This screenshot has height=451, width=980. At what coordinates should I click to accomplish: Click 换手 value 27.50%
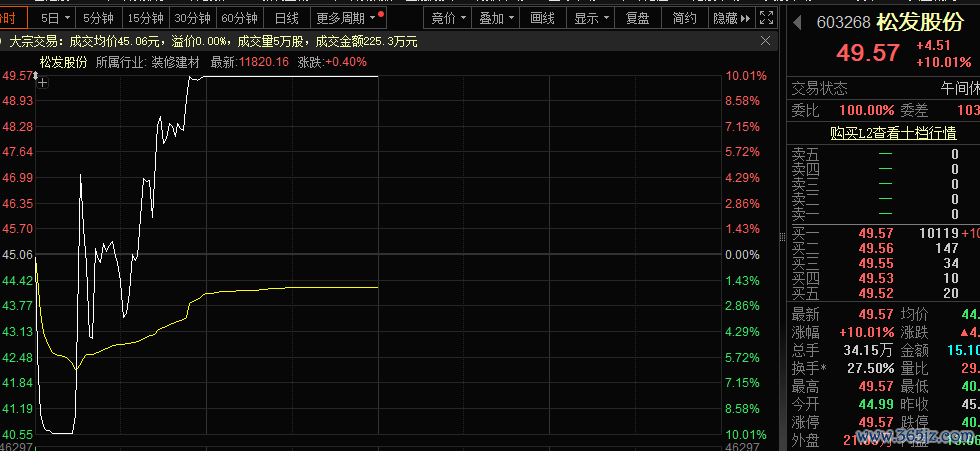[x=870, y=368]
